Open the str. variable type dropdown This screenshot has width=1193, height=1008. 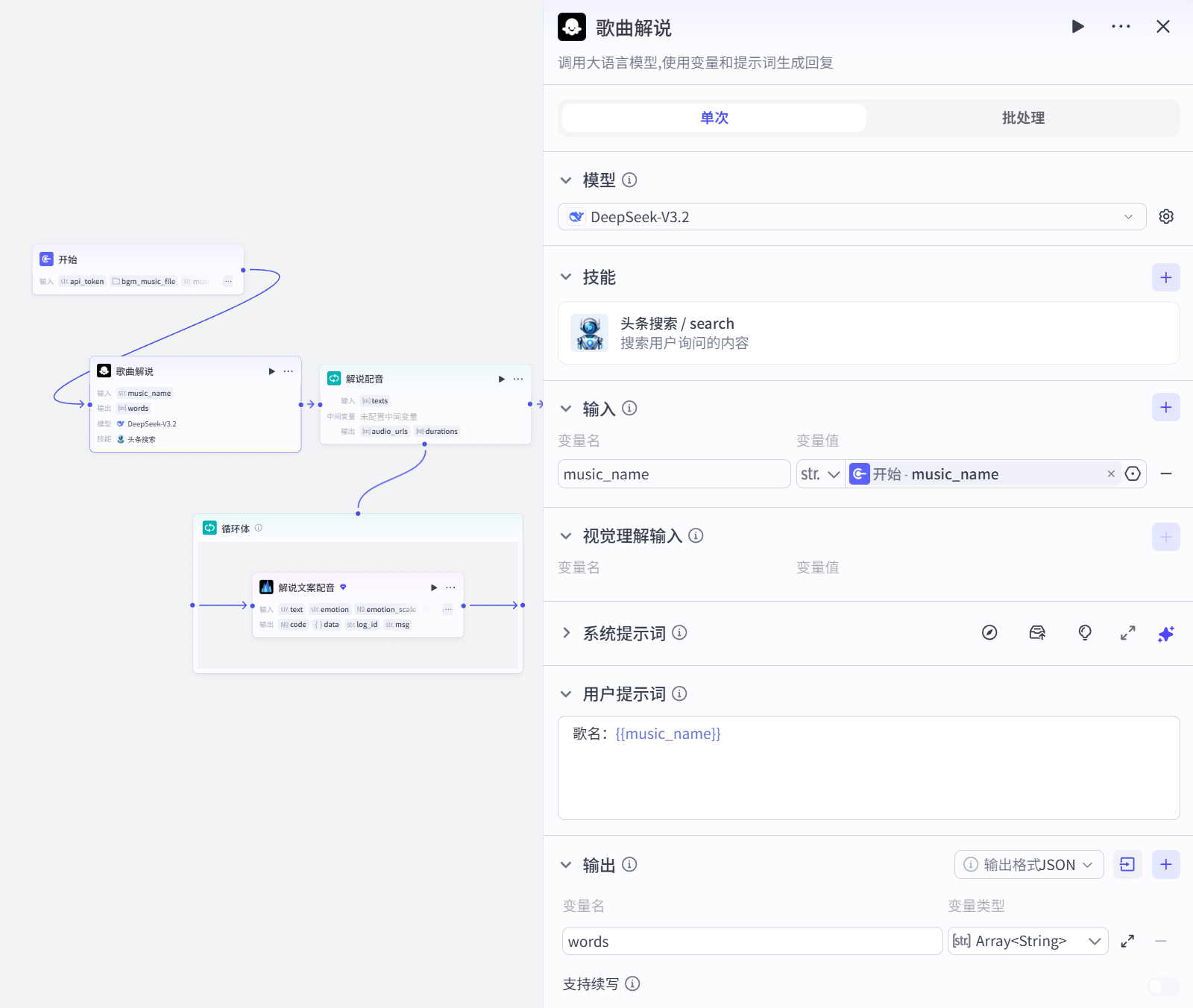coord(820,474)
